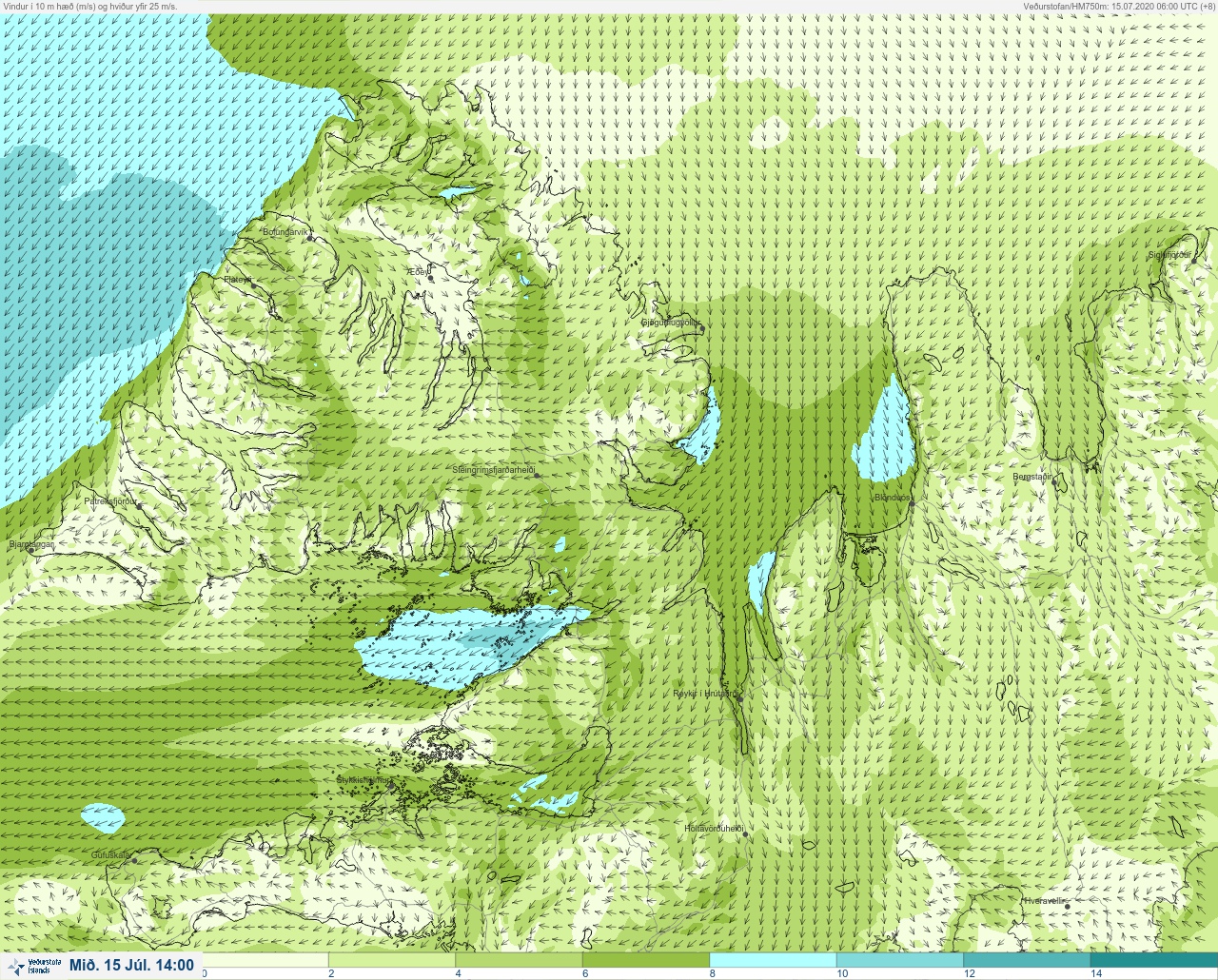The width and height of the screenshot is (1218, 980).
Task: Click the Holtavörðuheiði station label
Action: tap(713, 829)
